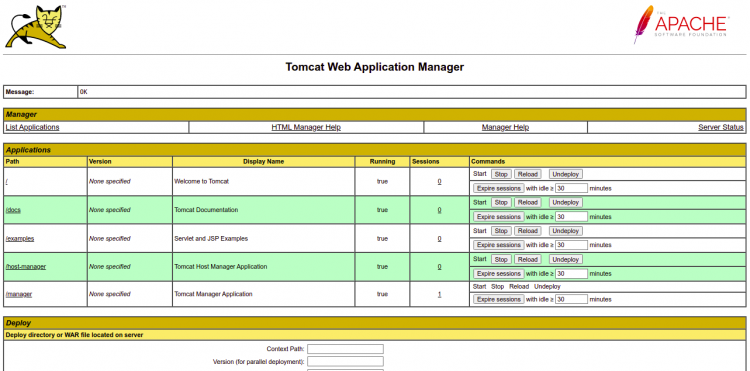This screenshot has height=371, width=750.
Task: Click the 'Display Name' column header
Action: click(x=264, y=162)
